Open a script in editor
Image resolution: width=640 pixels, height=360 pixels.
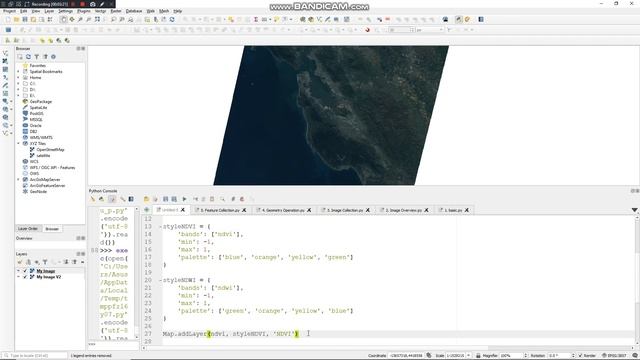click(x=147, y=199)
